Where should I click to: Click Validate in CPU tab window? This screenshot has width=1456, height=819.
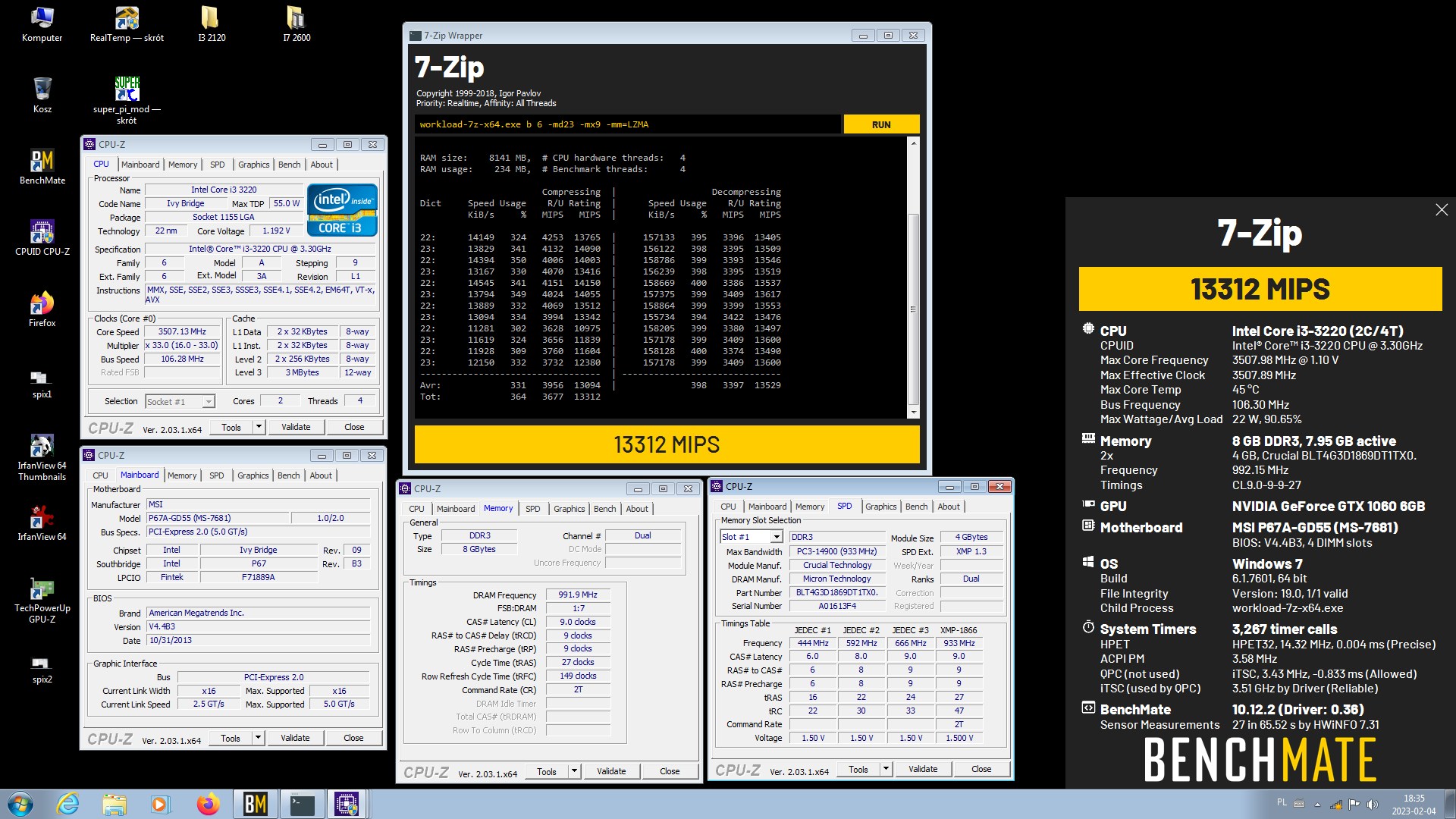tap(296, 427)
